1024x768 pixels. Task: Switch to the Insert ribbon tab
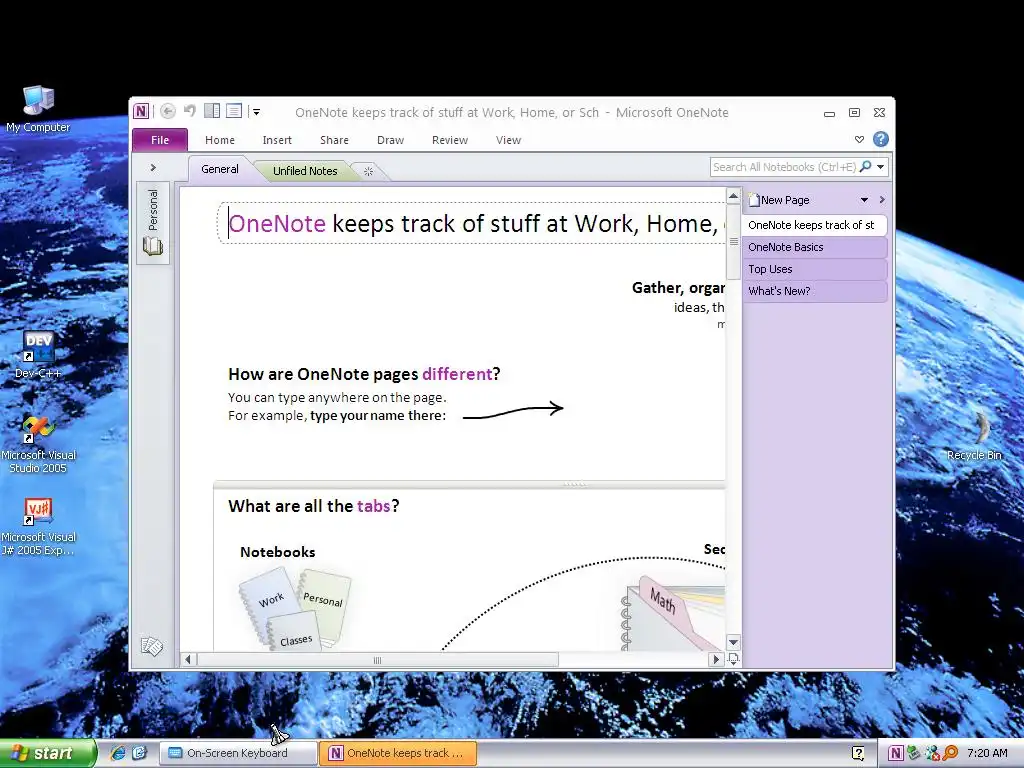(x=277, y=140)
